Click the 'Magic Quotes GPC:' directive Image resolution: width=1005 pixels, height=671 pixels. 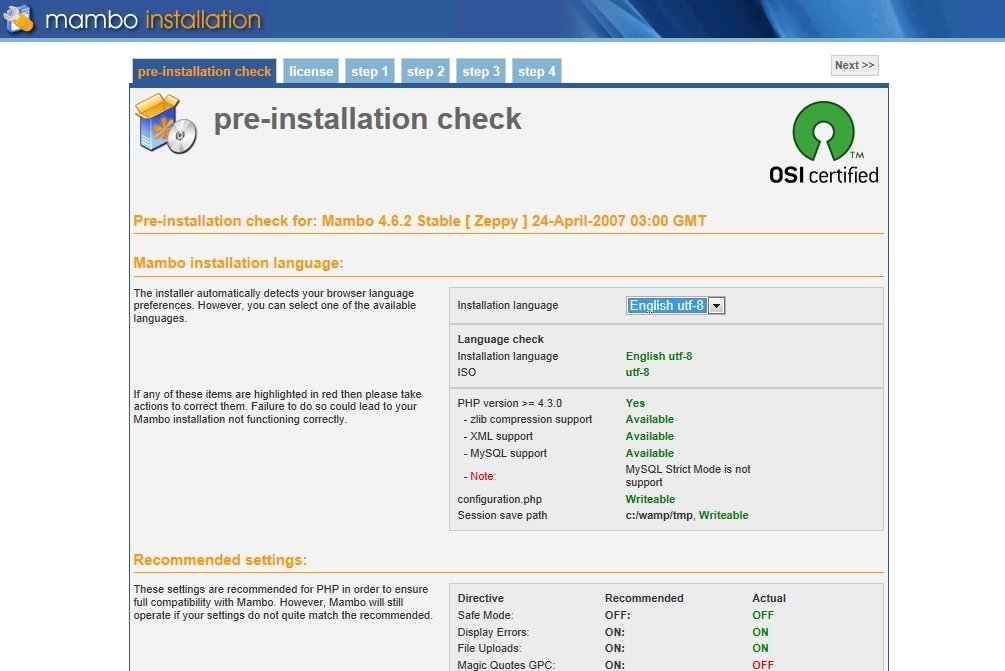(x=506, y=665)
